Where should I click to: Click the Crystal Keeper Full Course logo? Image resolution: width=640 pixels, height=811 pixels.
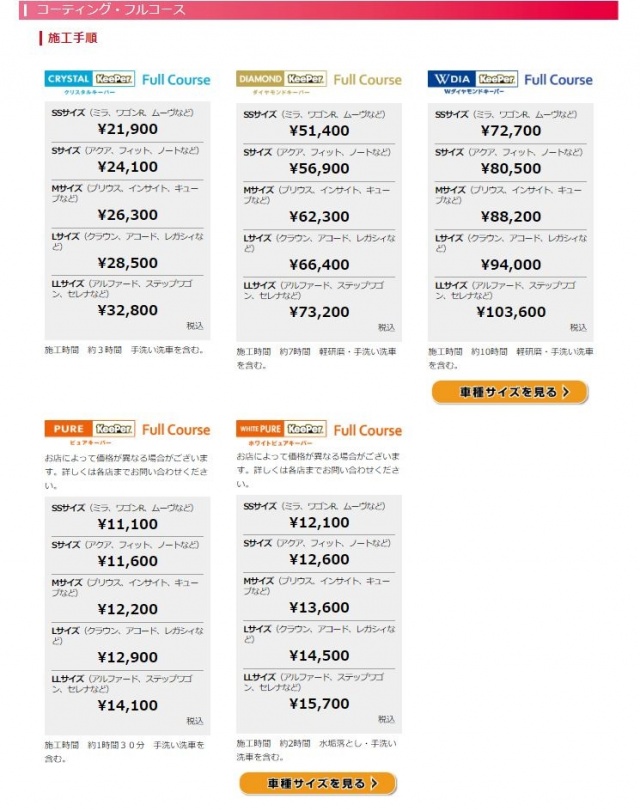pyautogui.click(x=128, y=80)
